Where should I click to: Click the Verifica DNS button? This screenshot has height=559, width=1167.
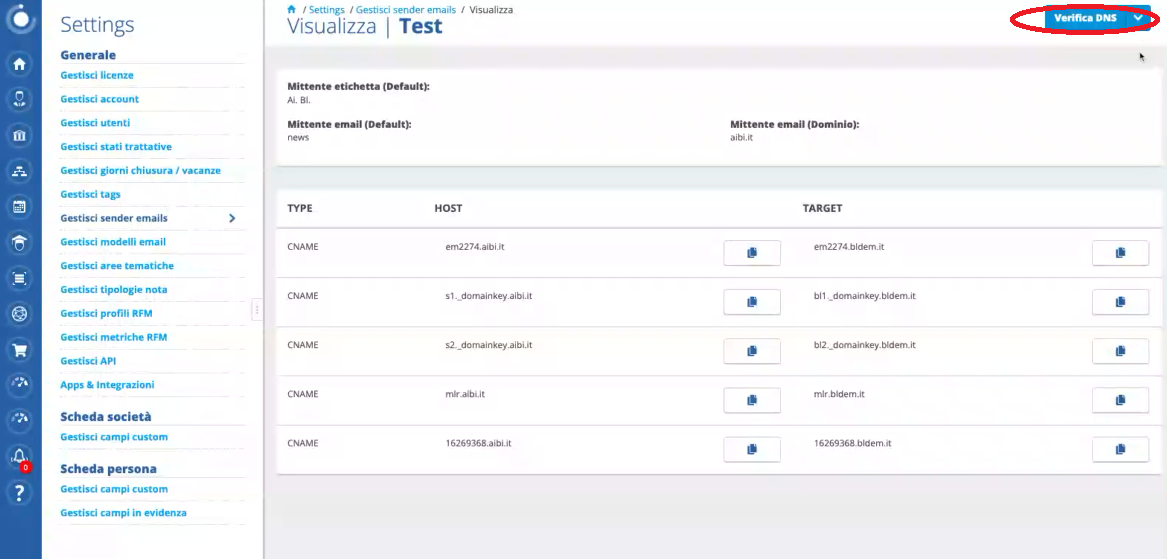1085,18
